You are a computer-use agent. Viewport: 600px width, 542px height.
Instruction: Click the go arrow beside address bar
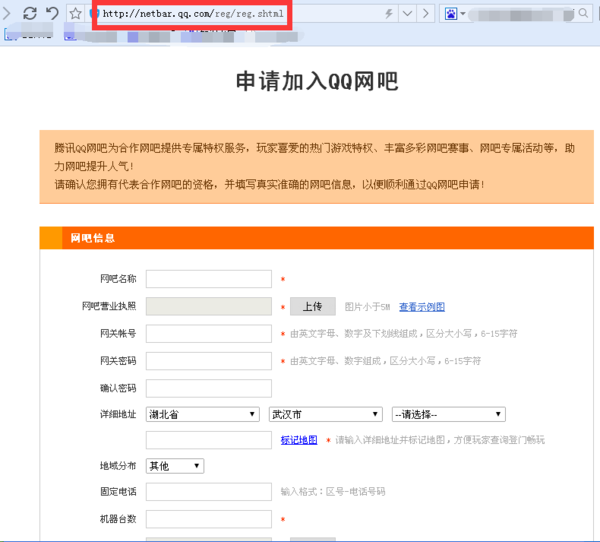[426, 14]
